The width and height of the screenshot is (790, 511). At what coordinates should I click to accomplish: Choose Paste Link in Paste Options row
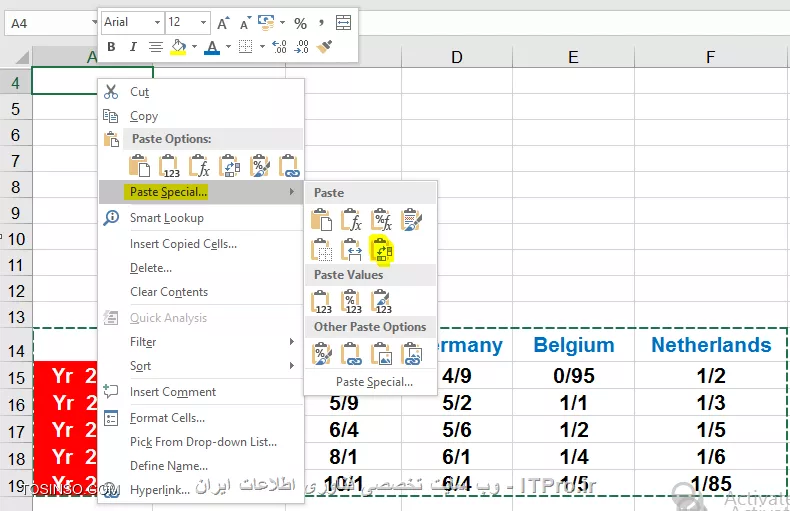[x=290, y=166]
